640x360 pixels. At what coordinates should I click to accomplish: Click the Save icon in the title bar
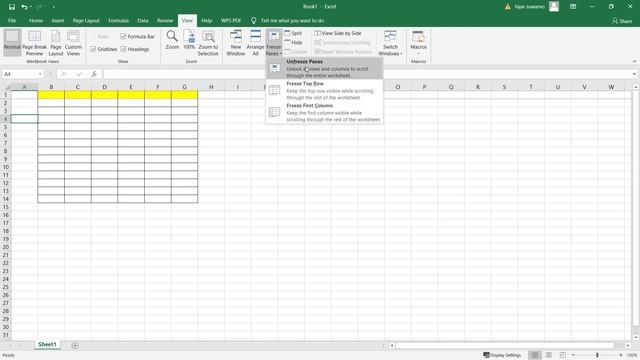11,7
